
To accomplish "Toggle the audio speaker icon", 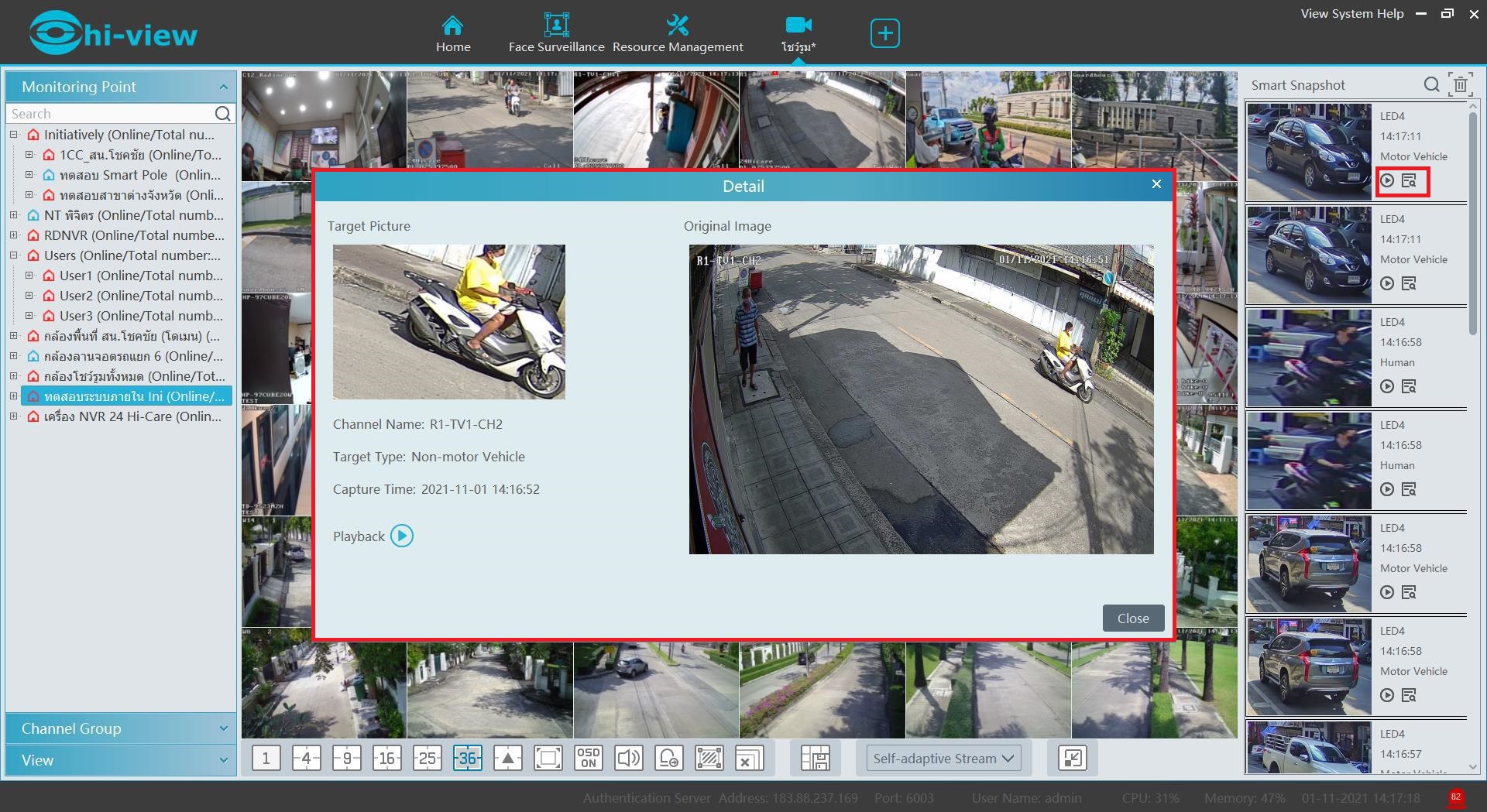I will 628,759.
